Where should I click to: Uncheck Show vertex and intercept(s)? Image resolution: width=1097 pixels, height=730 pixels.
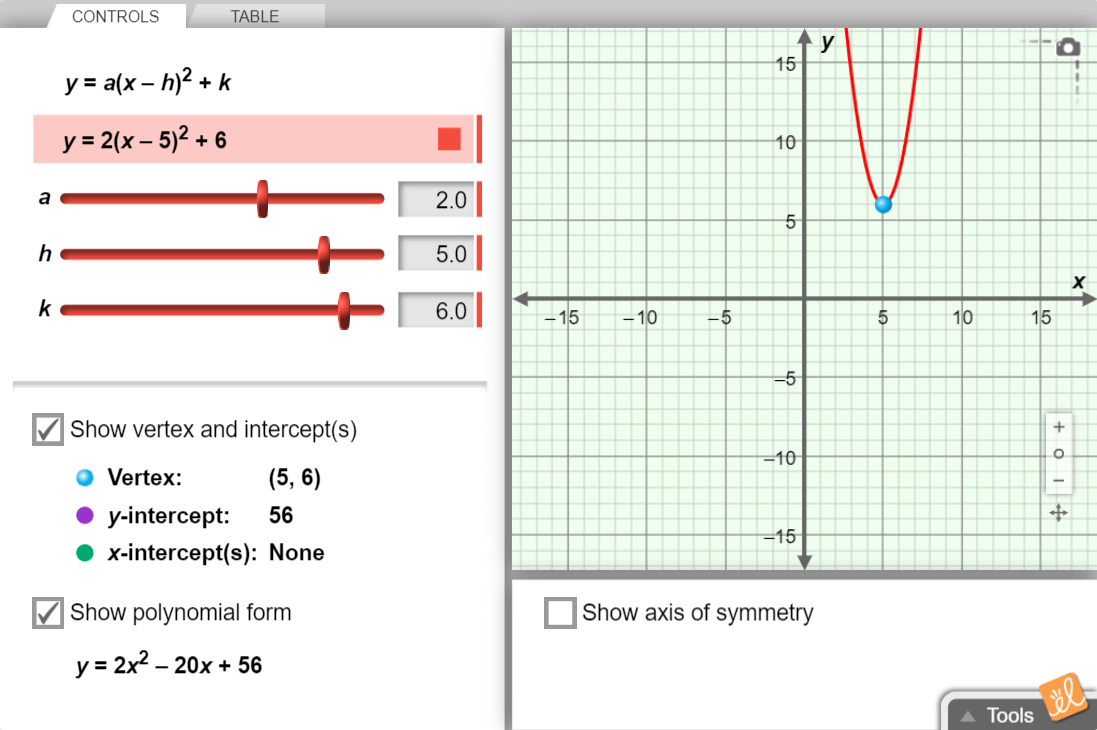pos(47,429)
